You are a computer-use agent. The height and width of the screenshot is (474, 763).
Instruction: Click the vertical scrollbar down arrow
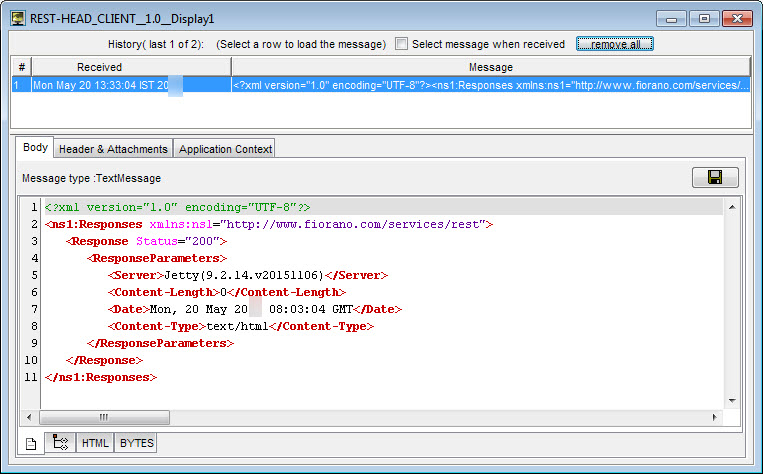point(731,401)
